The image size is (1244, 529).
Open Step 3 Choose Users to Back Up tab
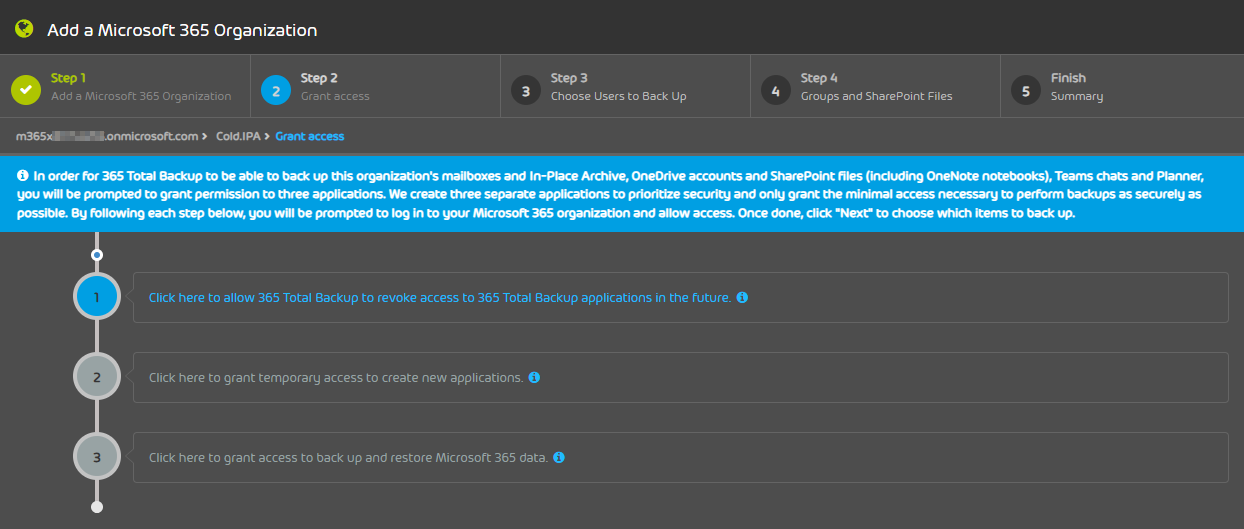coord(625,87)
